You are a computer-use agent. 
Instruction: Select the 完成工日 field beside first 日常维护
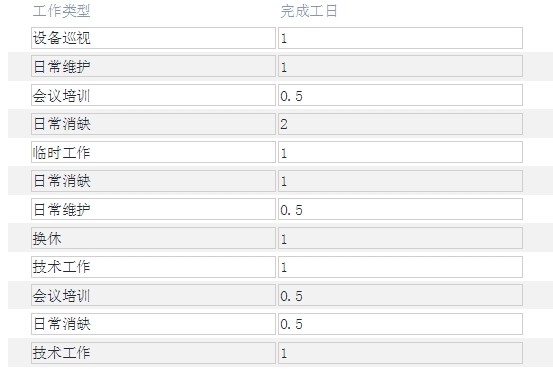(400, 66)
